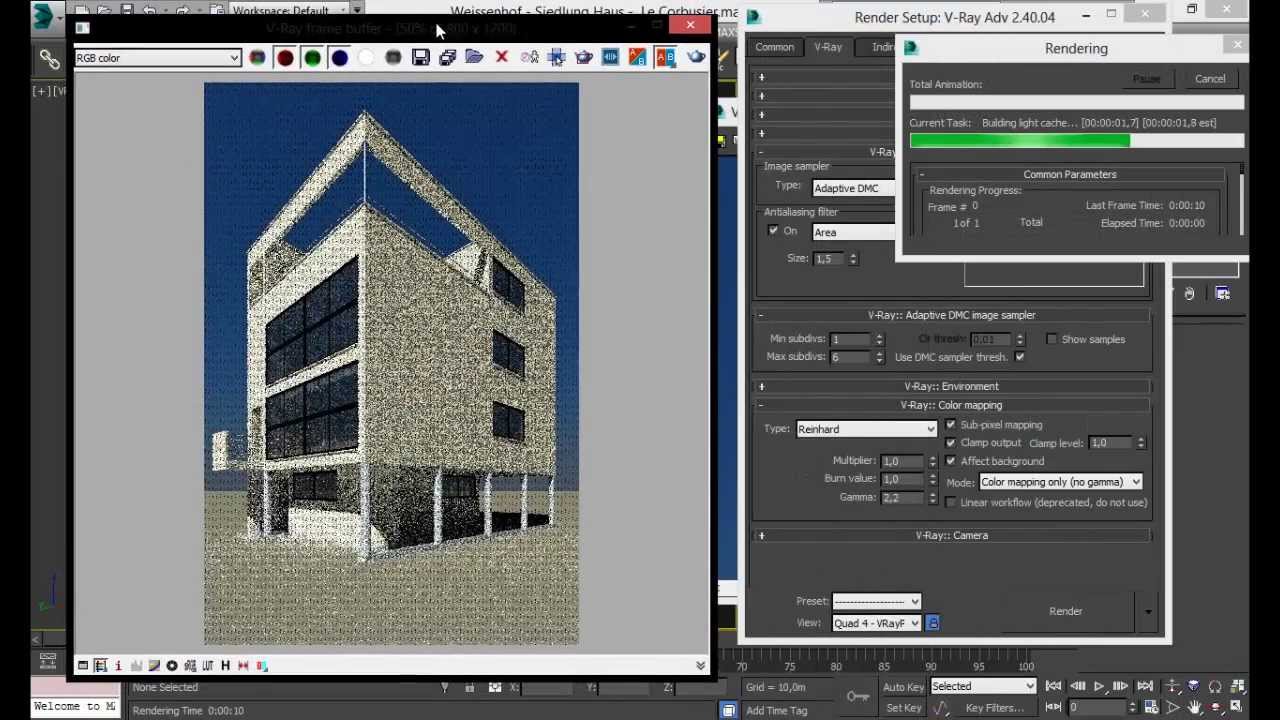Viewport: 1280px width, 720px height.
Task: Click the Burn value field
Action: tap(903, 479)
